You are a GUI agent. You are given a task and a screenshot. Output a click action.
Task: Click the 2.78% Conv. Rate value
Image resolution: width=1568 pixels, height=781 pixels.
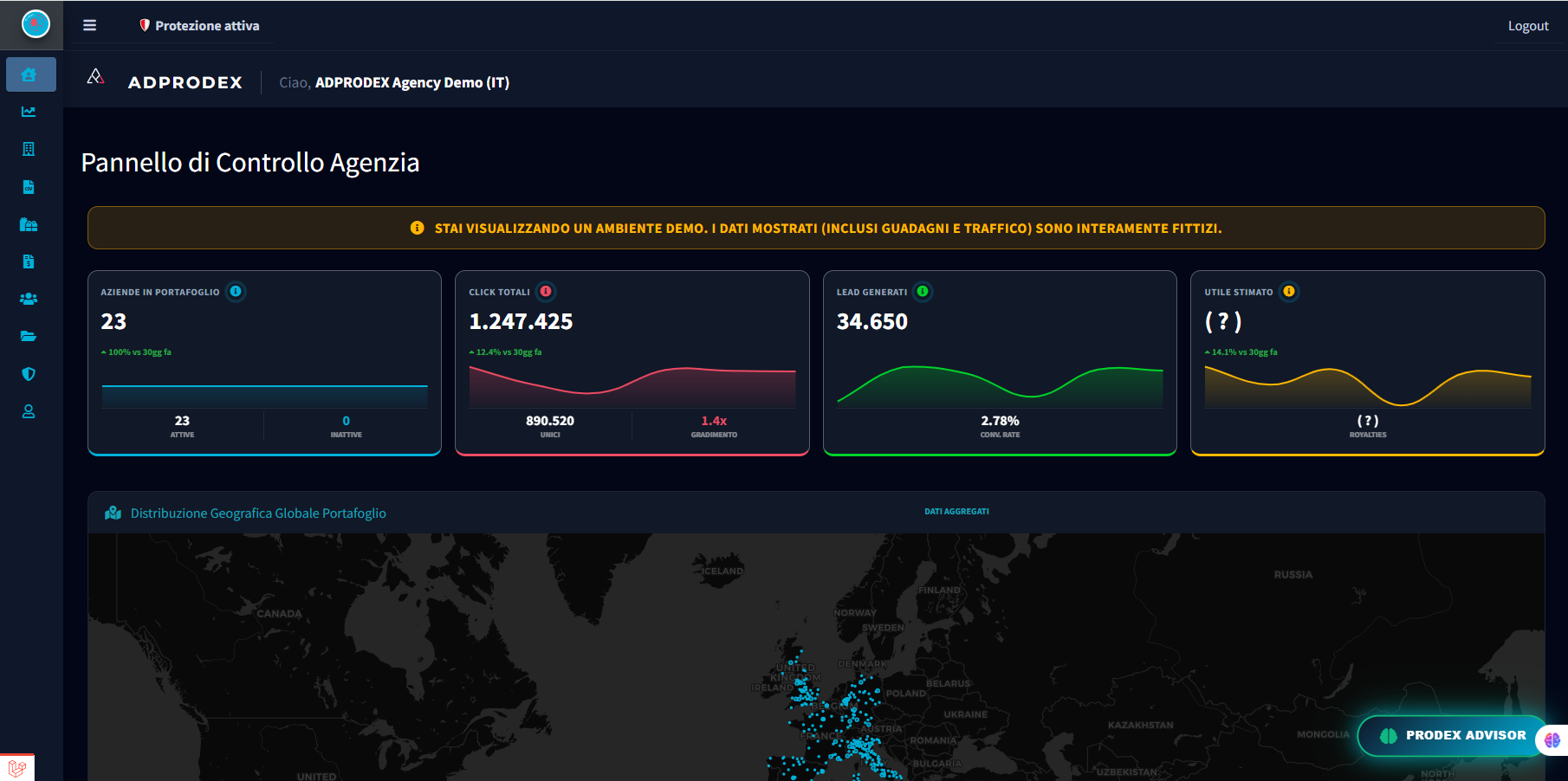1000,421
